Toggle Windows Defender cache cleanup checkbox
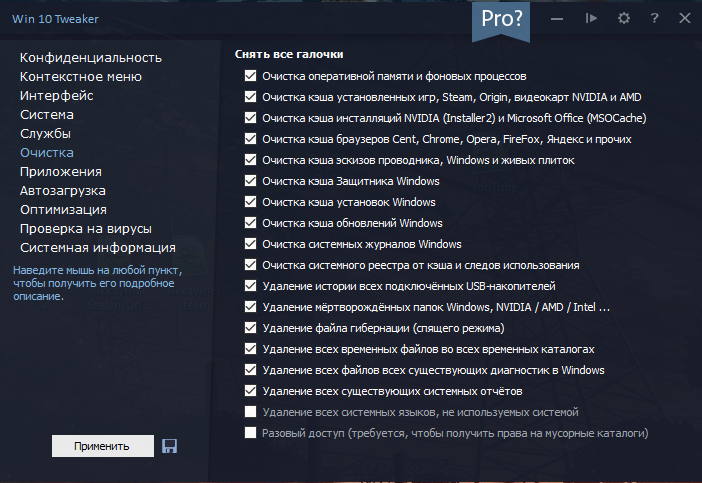 click(x=250, y=181)
